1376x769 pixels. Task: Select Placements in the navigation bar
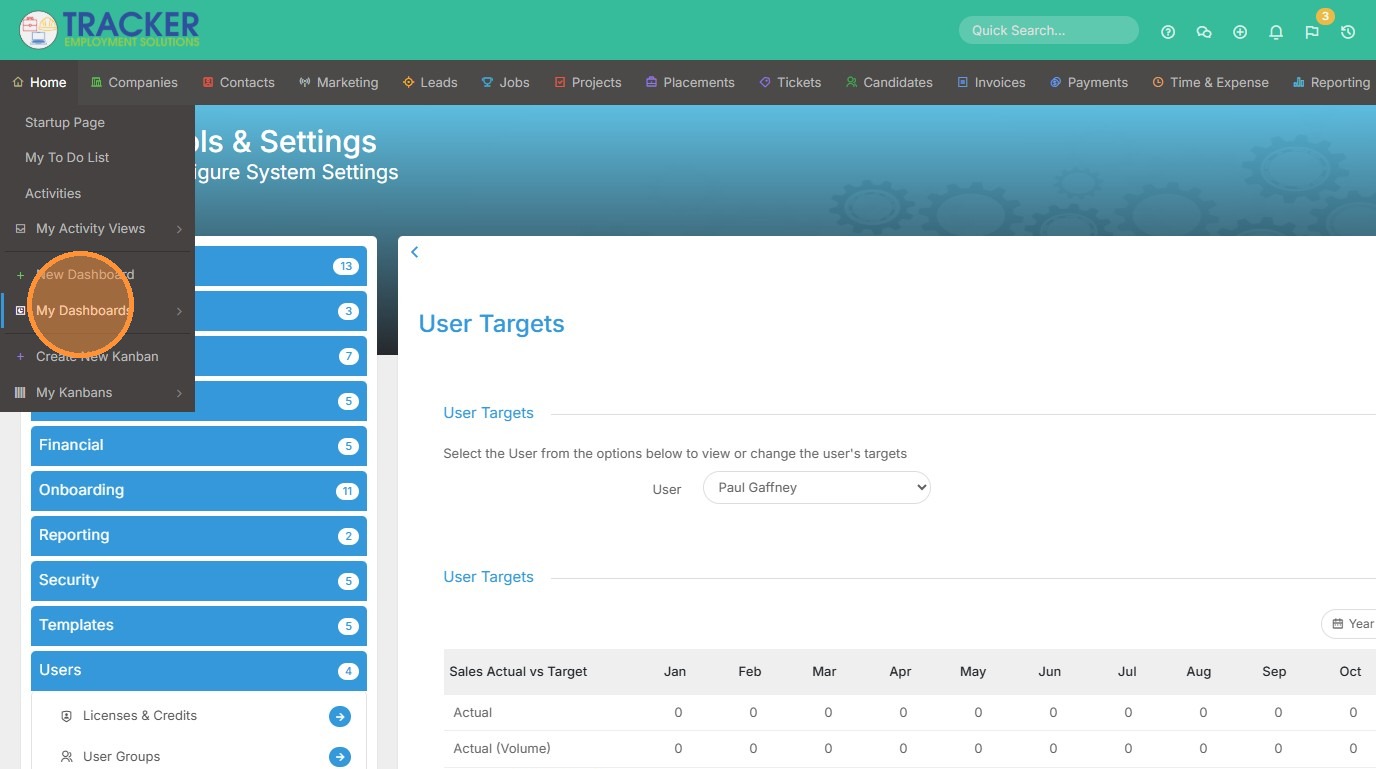click(x=690, y=82)
